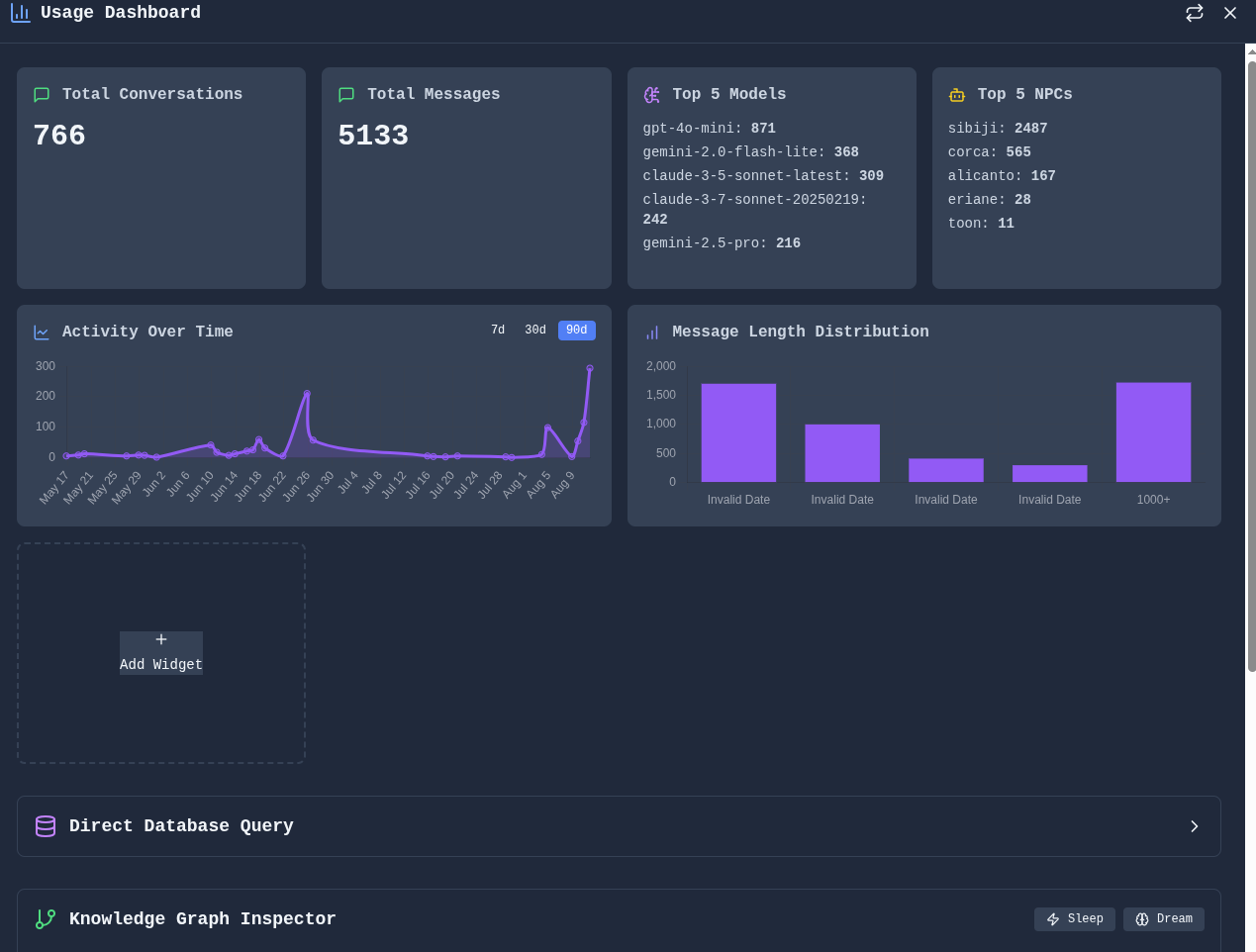Click the chevron at end of Direct Database Query
Viewport: 1256px width, 952px height.
(x=1194, y=825)
